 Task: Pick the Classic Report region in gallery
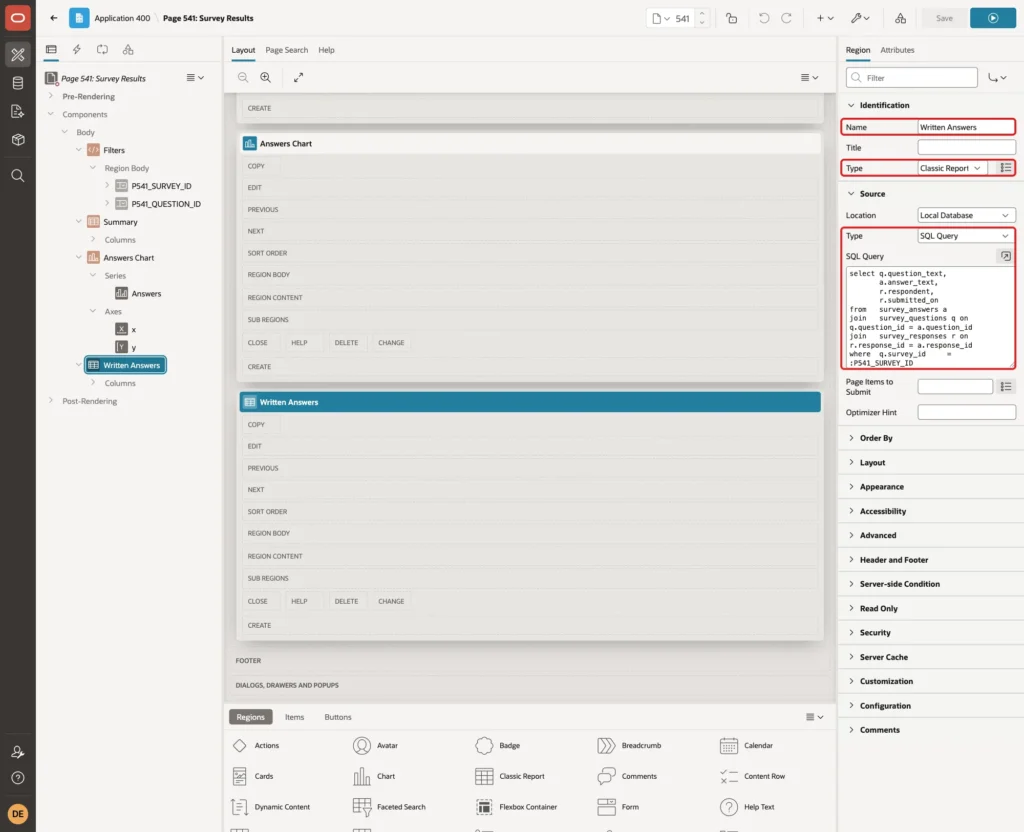coord(511,776)
